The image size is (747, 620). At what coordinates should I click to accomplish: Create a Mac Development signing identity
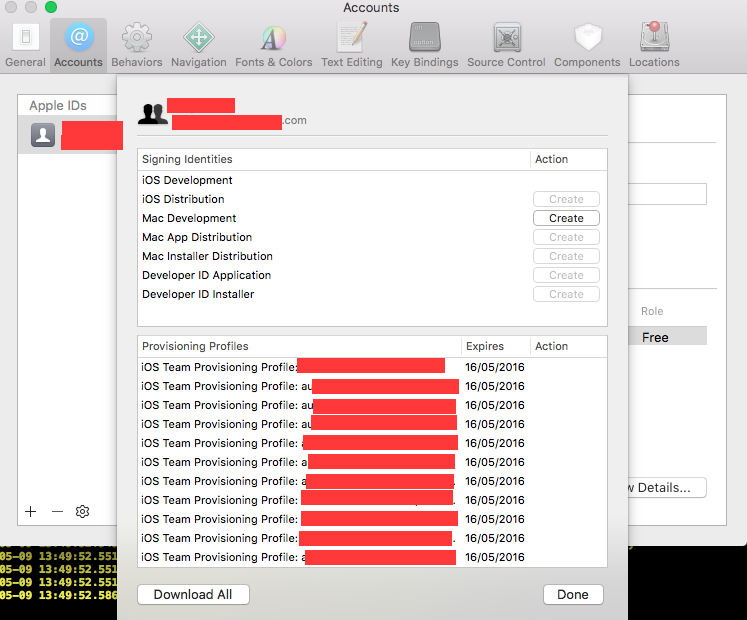point(566,218)
